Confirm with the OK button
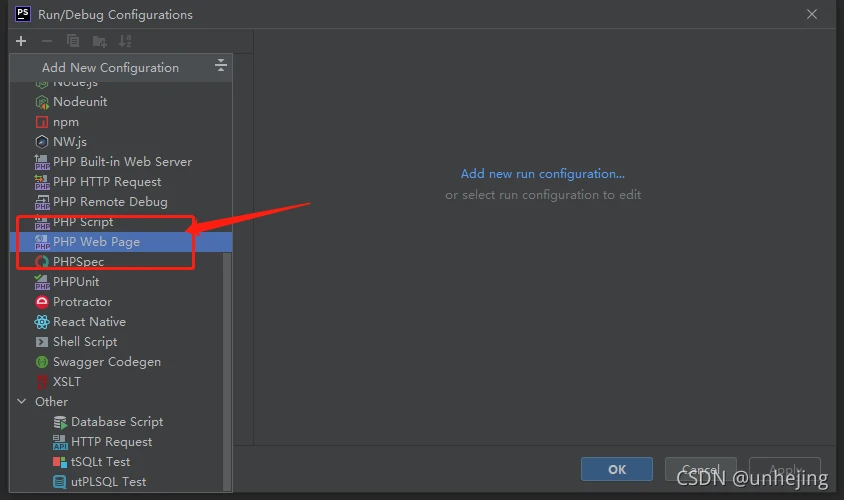Image resolution: width=844 pixels, height=500 pixels. tap(617, 469)
